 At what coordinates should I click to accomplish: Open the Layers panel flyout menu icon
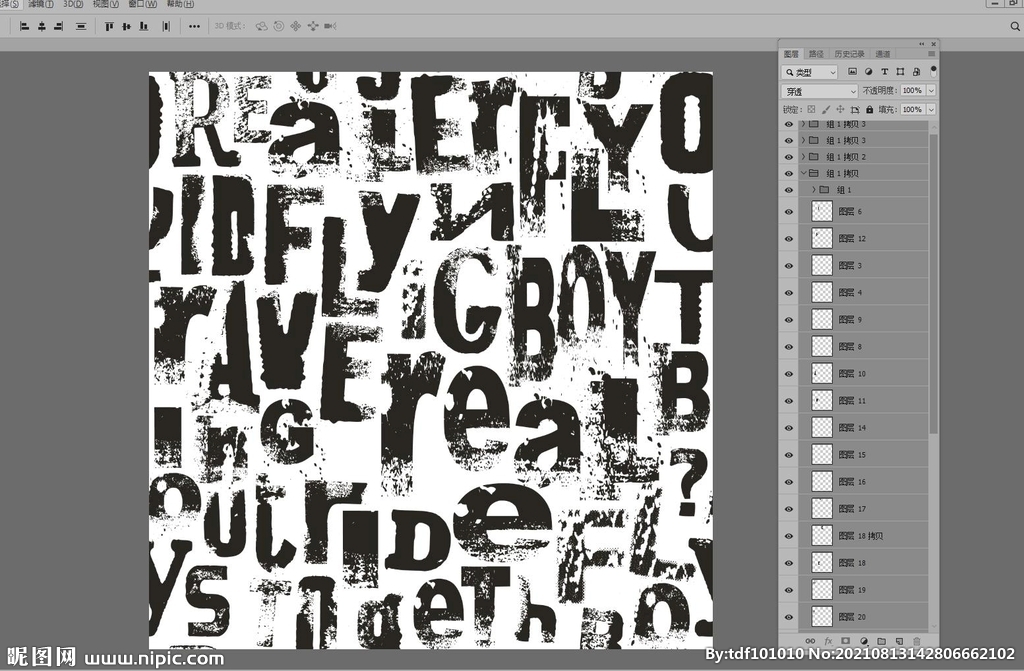tap(931, 54)
